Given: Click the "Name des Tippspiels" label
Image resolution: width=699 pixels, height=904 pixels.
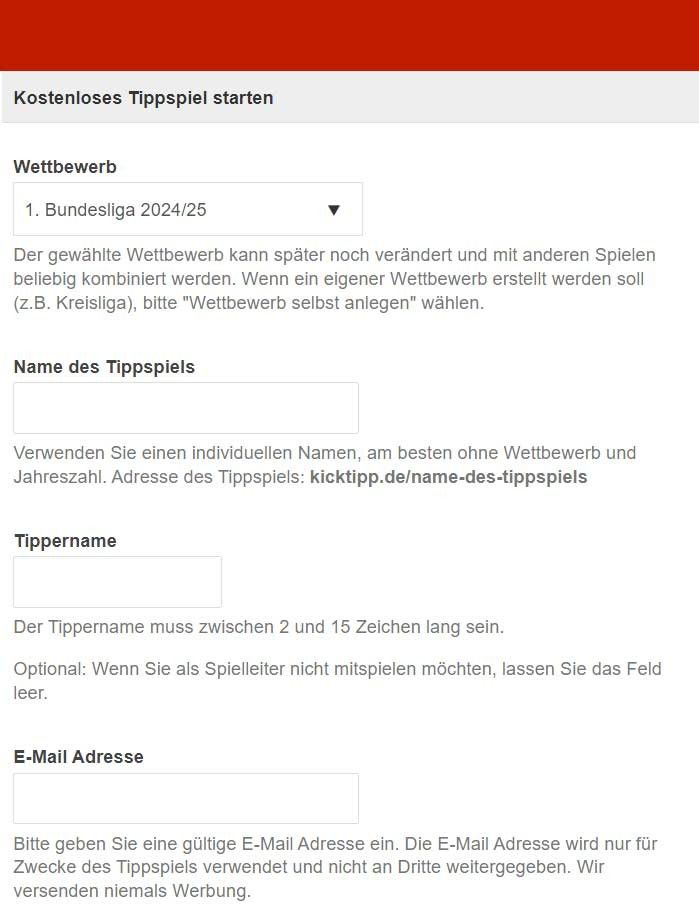Looking at the screenshot, I should (104, 367).
